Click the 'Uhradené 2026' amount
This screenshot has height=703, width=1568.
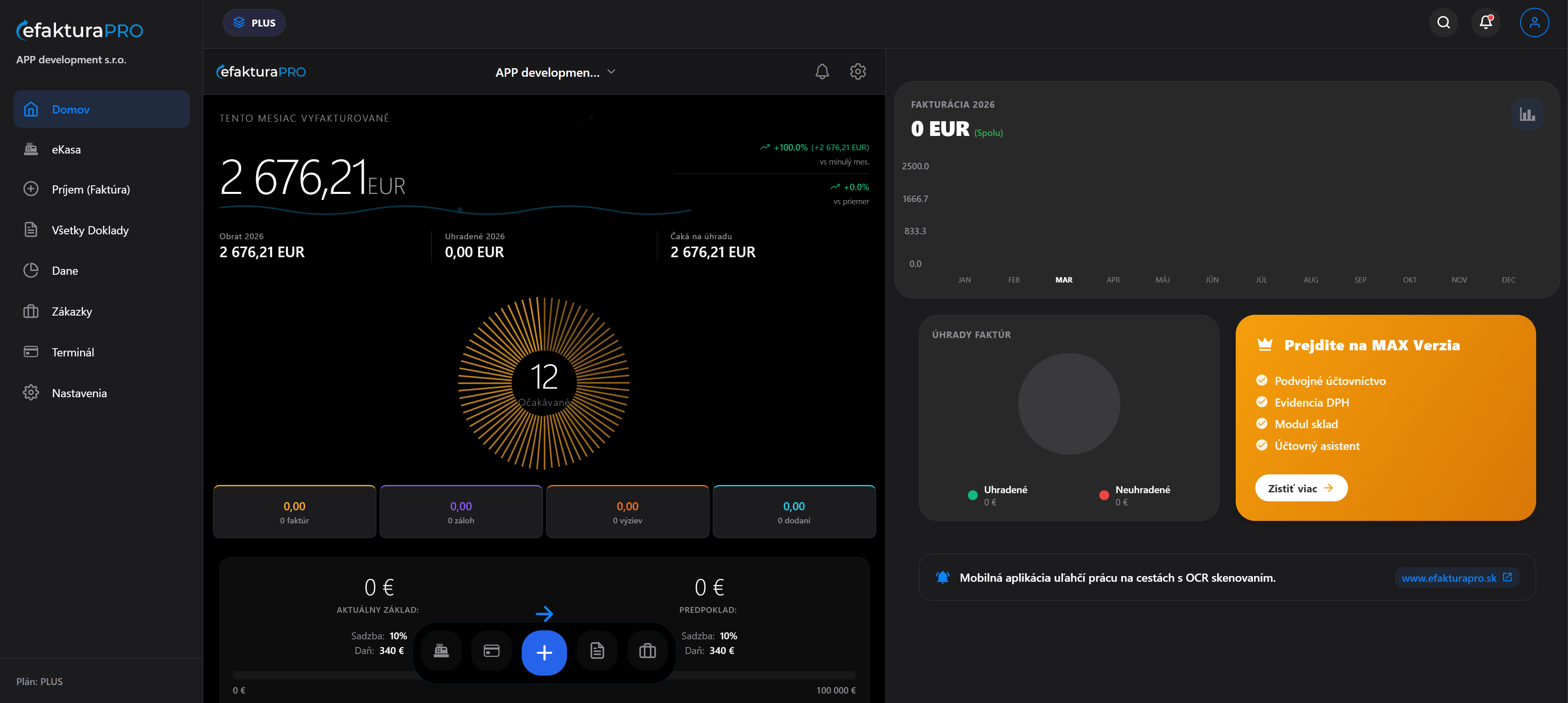(x=474, y=252)
